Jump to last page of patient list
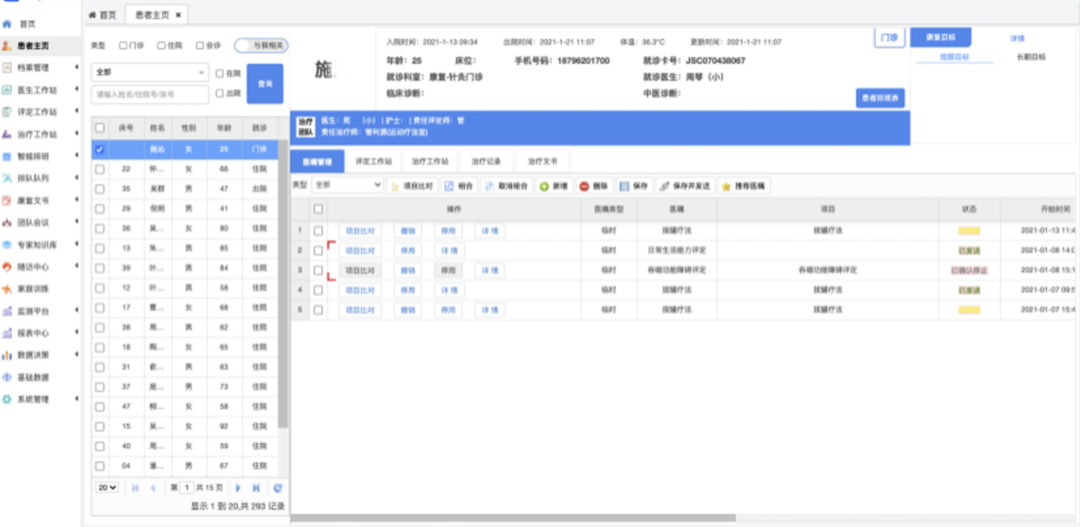Image resolution: width=1080 pixels, height=527 pixels. [256, 488]
